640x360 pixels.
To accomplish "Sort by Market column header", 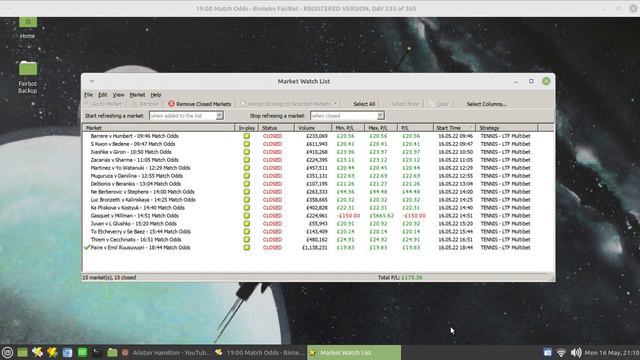I will [x=158, y=128].
